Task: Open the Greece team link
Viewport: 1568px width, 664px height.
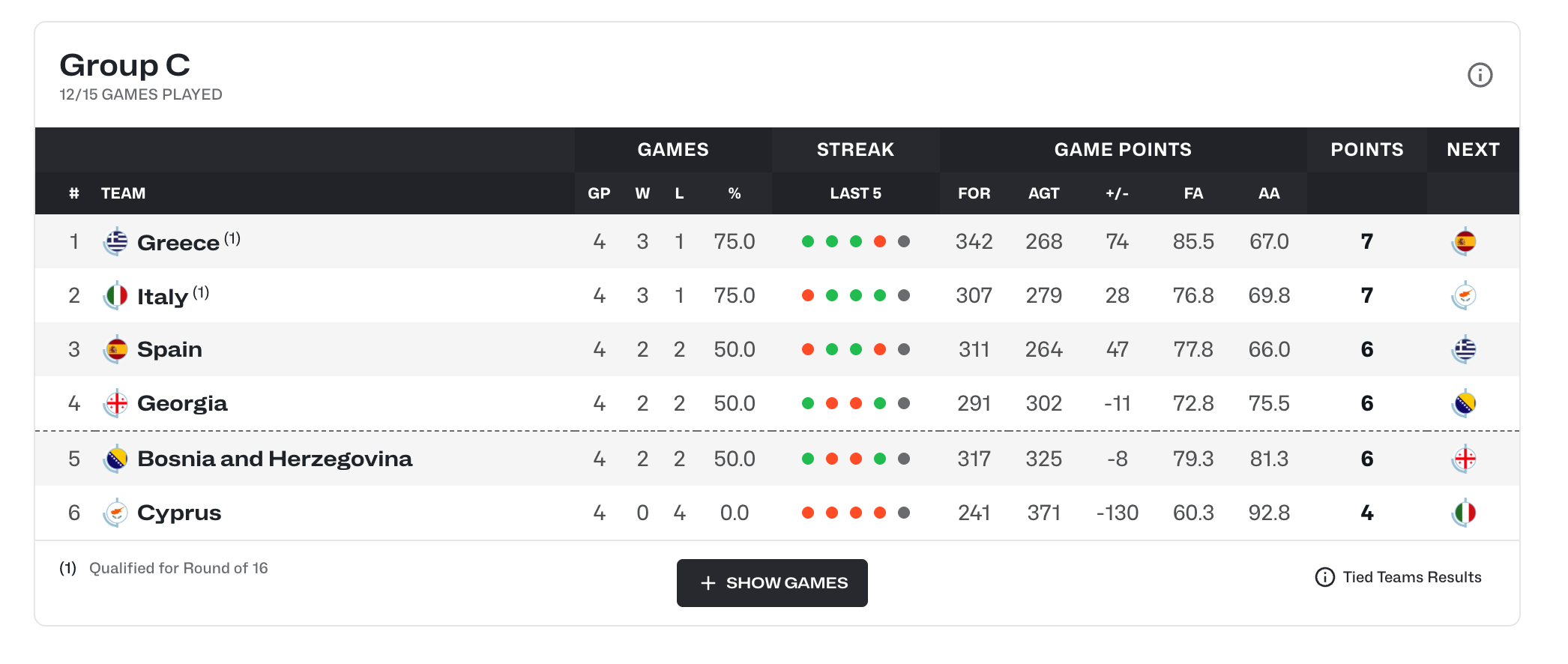Action: coord(178,243)
